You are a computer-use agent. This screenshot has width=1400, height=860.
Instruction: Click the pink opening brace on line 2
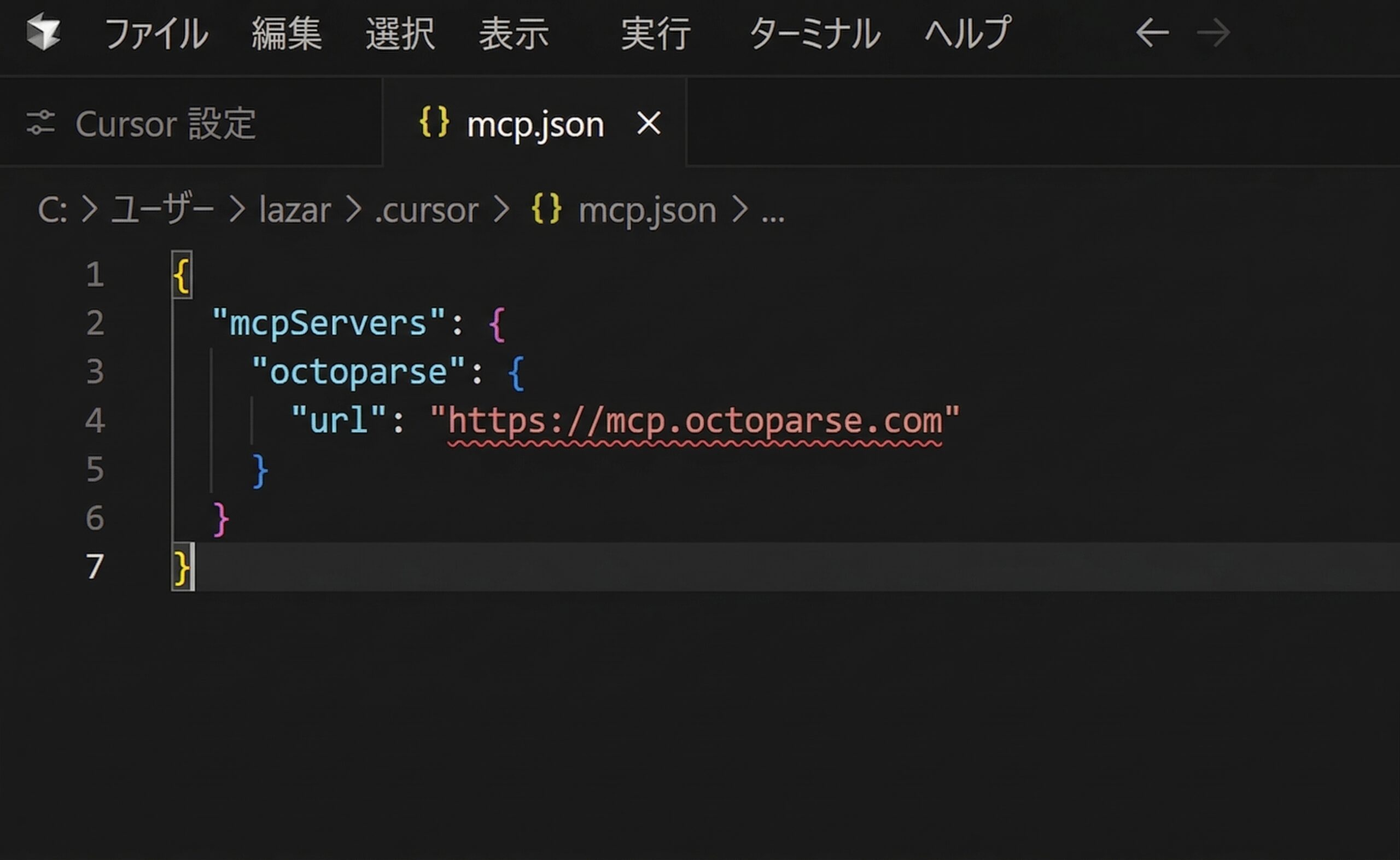(497, 325)
